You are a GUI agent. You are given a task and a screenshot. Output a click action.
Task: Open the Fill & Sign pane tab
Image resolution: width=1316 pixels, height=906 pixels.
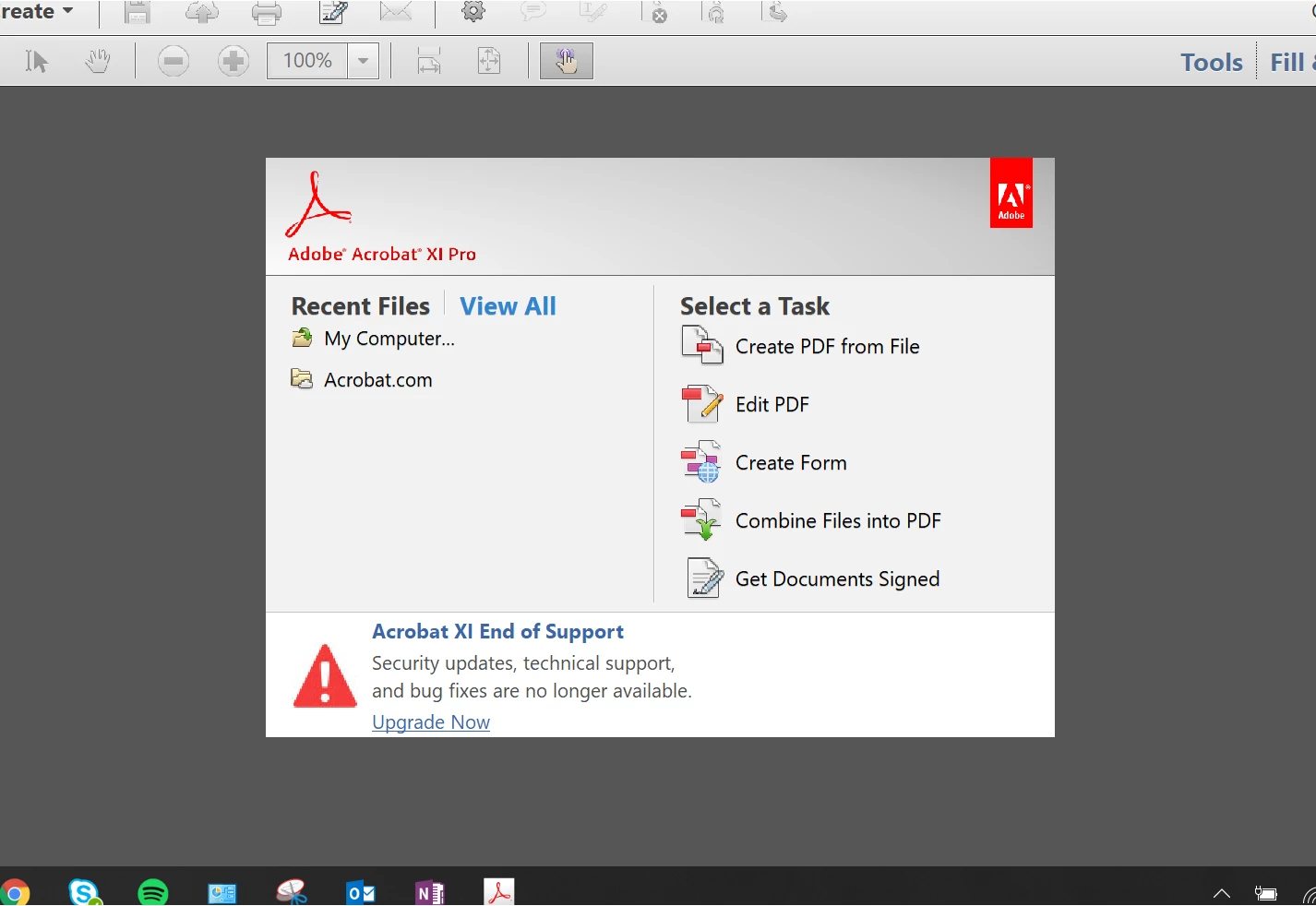click(1292, 62)
